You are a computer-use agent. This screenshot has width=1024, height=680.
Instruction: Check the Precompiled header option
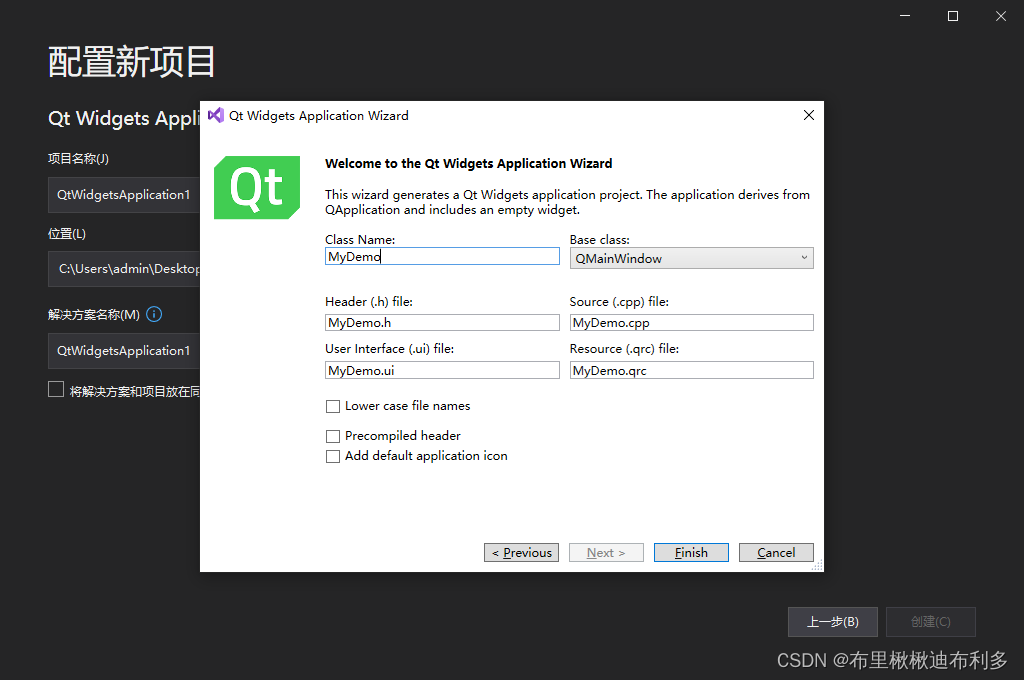[x=333, y=436]
